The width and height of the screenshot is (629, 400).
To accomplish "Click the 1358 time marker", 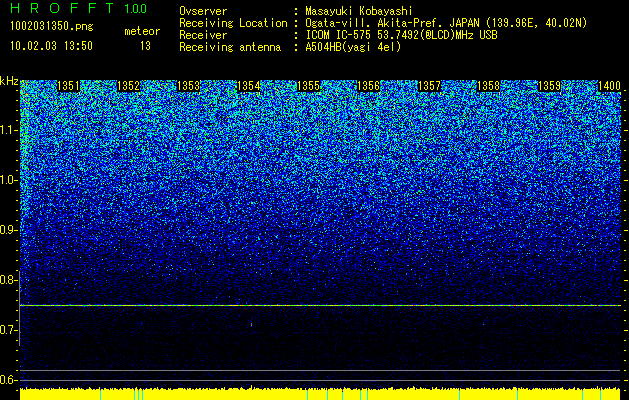I will tap(489, 86).
